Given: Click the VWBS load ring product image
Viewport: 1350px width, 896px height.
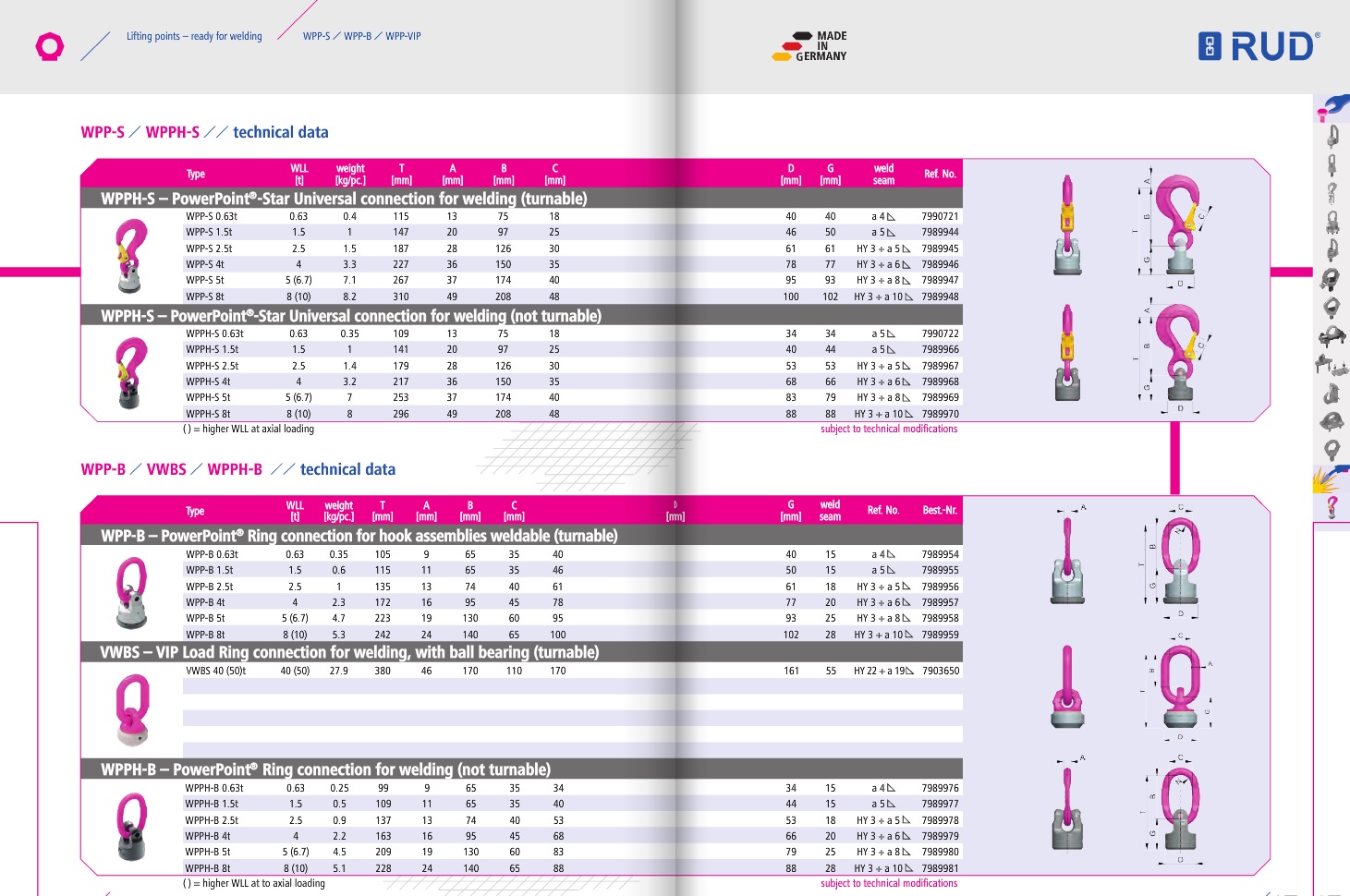Looking at the screenshot, I should pyautogui.click(x=132, y=709).
